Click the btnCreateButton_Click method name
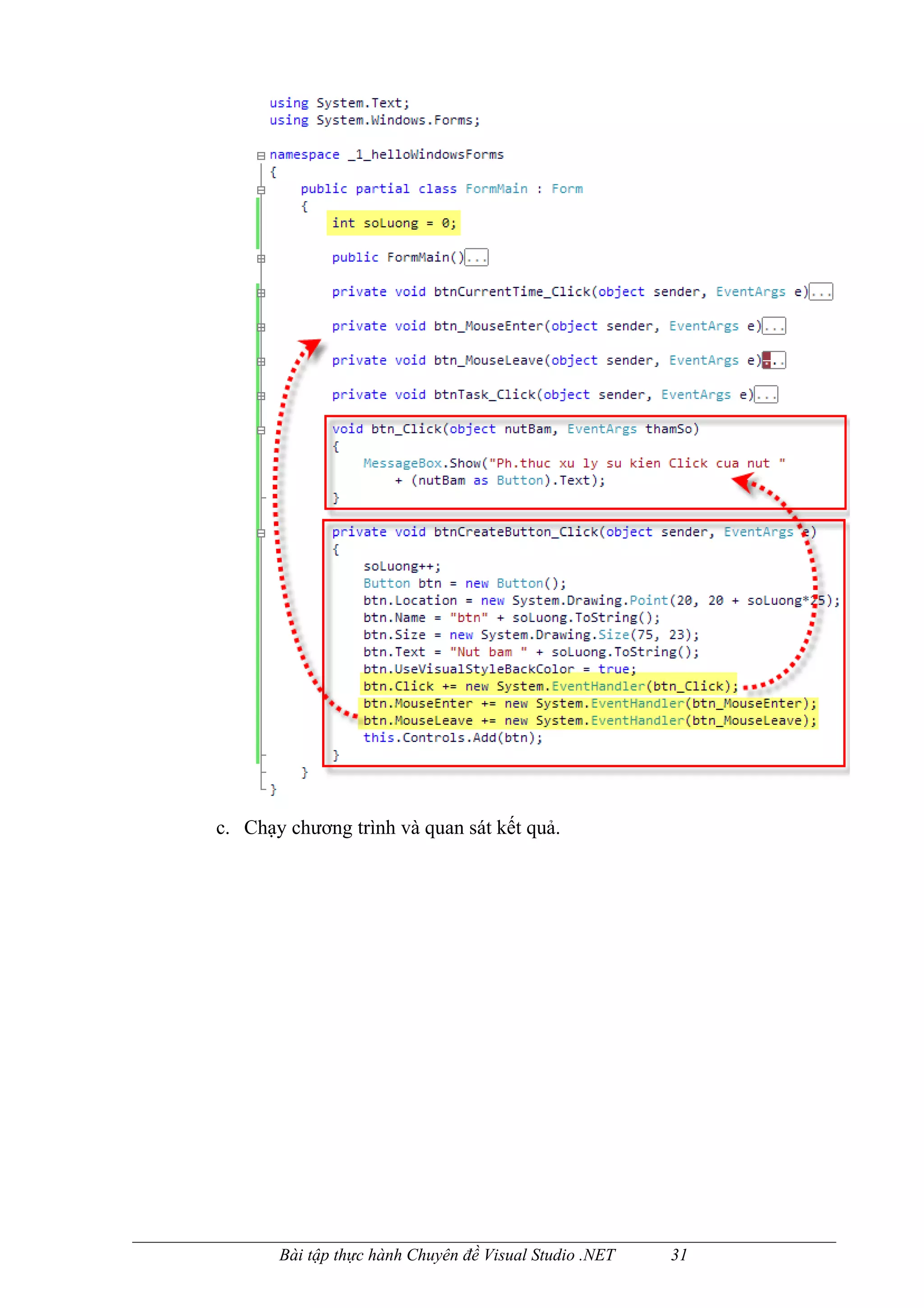 (517, 532)
